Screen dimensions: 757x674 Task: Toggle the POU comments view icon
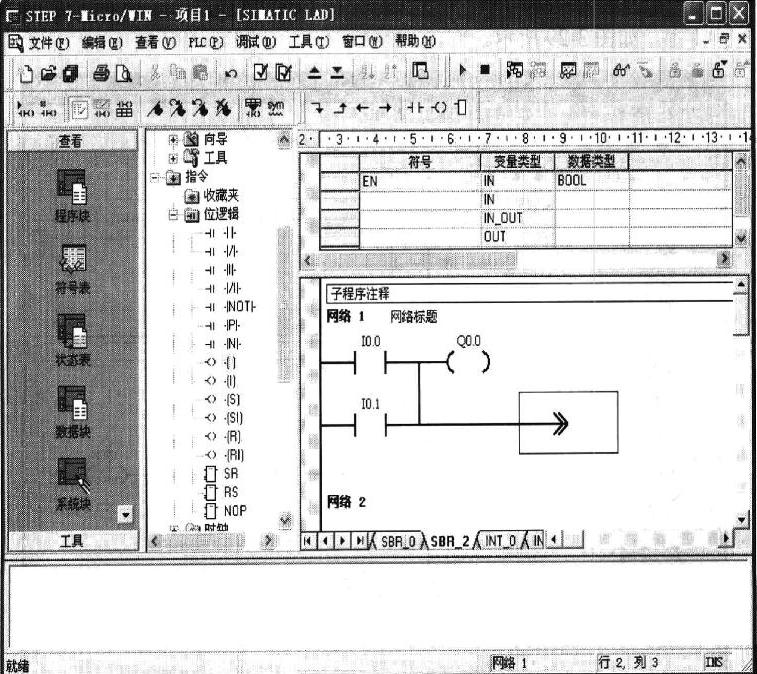click(79, 109)
